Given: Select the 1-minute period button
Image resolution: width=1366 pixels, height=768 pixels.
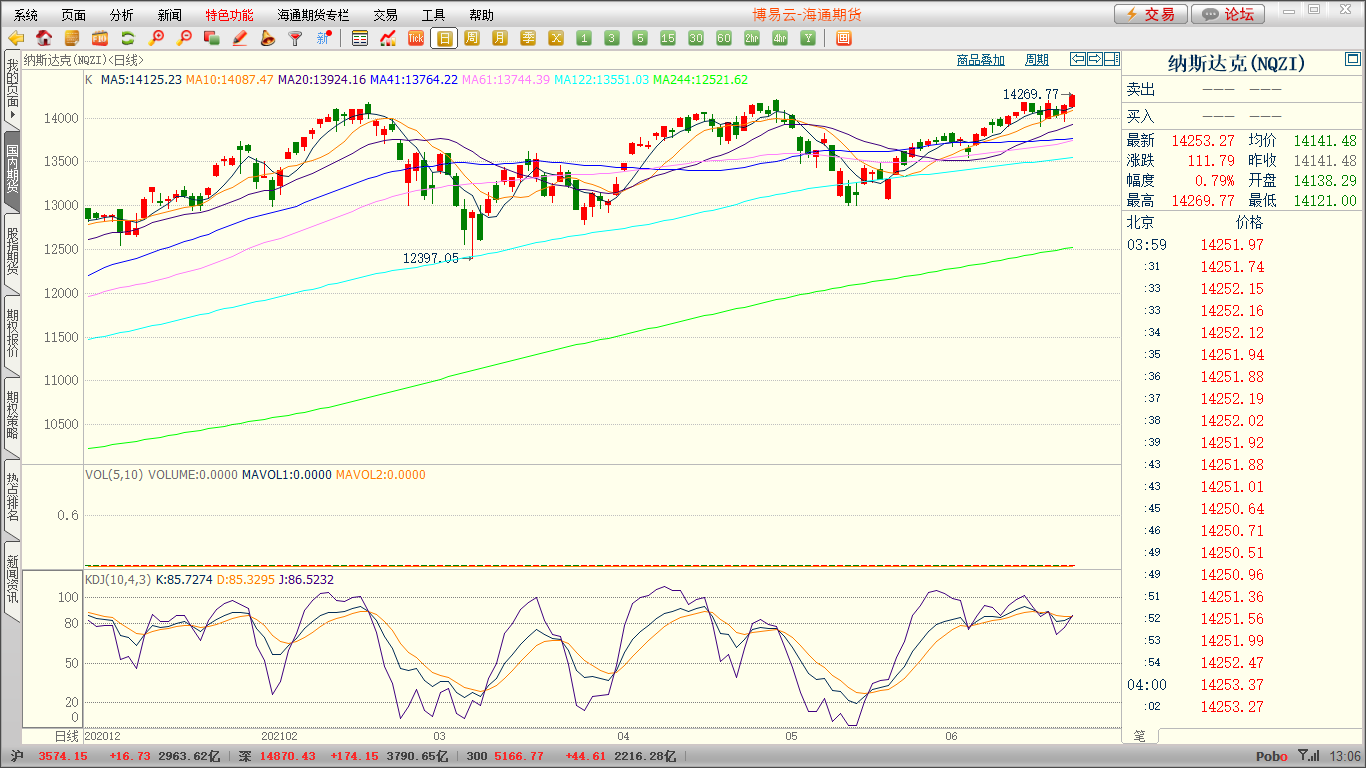Looking at the screenshot, I should coord(584,38).
